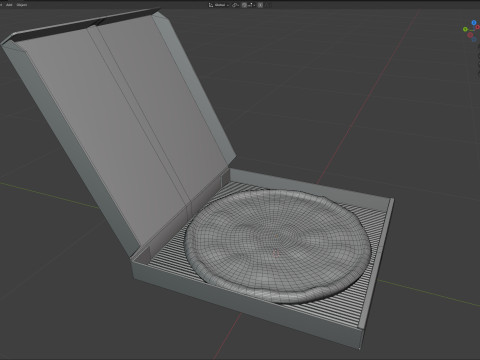Select the pizza mesh in the viewport
Viewport: 480px width, 360px height.
[277, 246]
